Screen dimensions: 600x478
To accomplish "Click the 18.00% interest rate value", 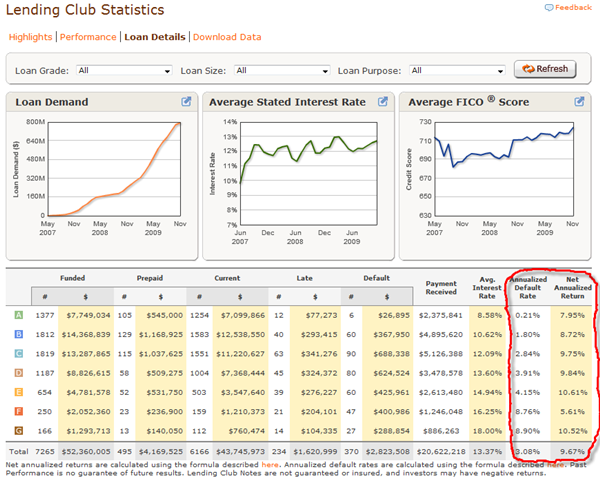I will 487,431.
